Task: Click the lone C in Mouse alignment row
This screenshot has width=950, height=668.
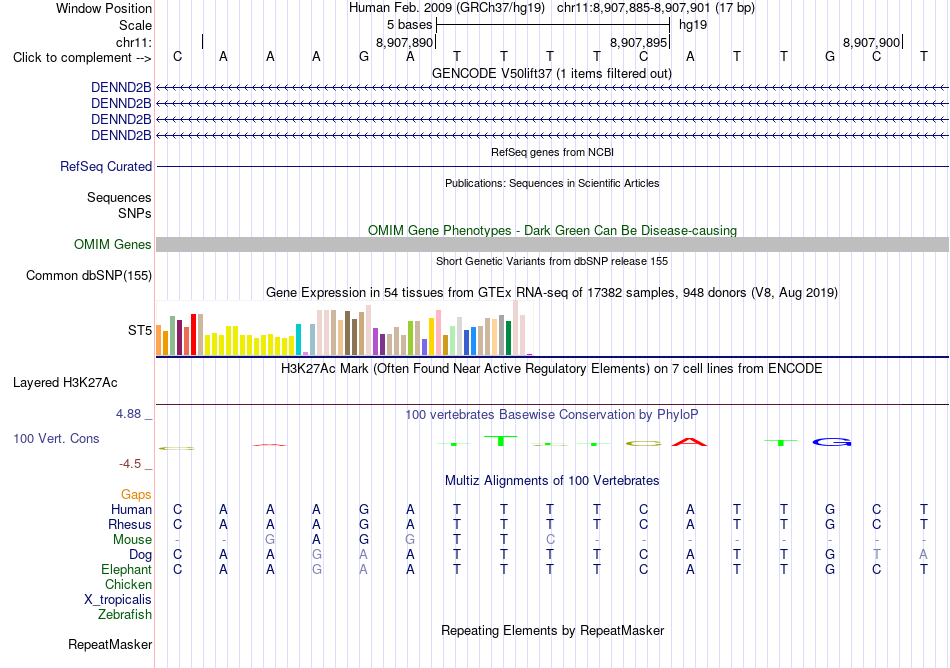Action: click(550, 540)
